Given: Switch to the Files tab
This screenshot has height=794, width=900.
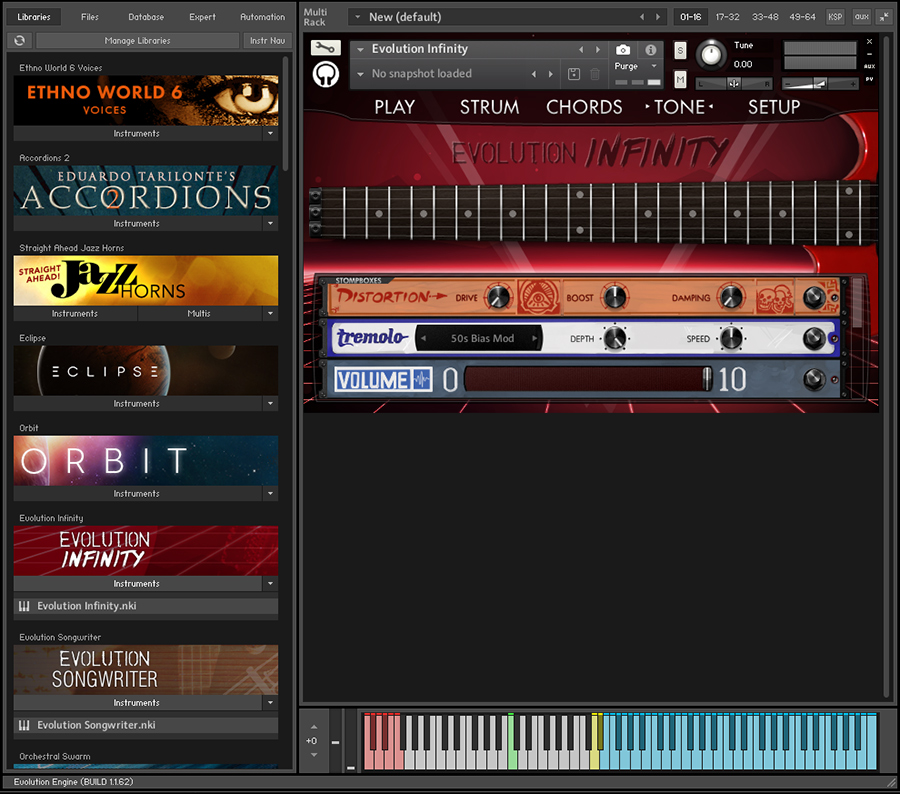Looking at the screenshot, I should 90,17.
